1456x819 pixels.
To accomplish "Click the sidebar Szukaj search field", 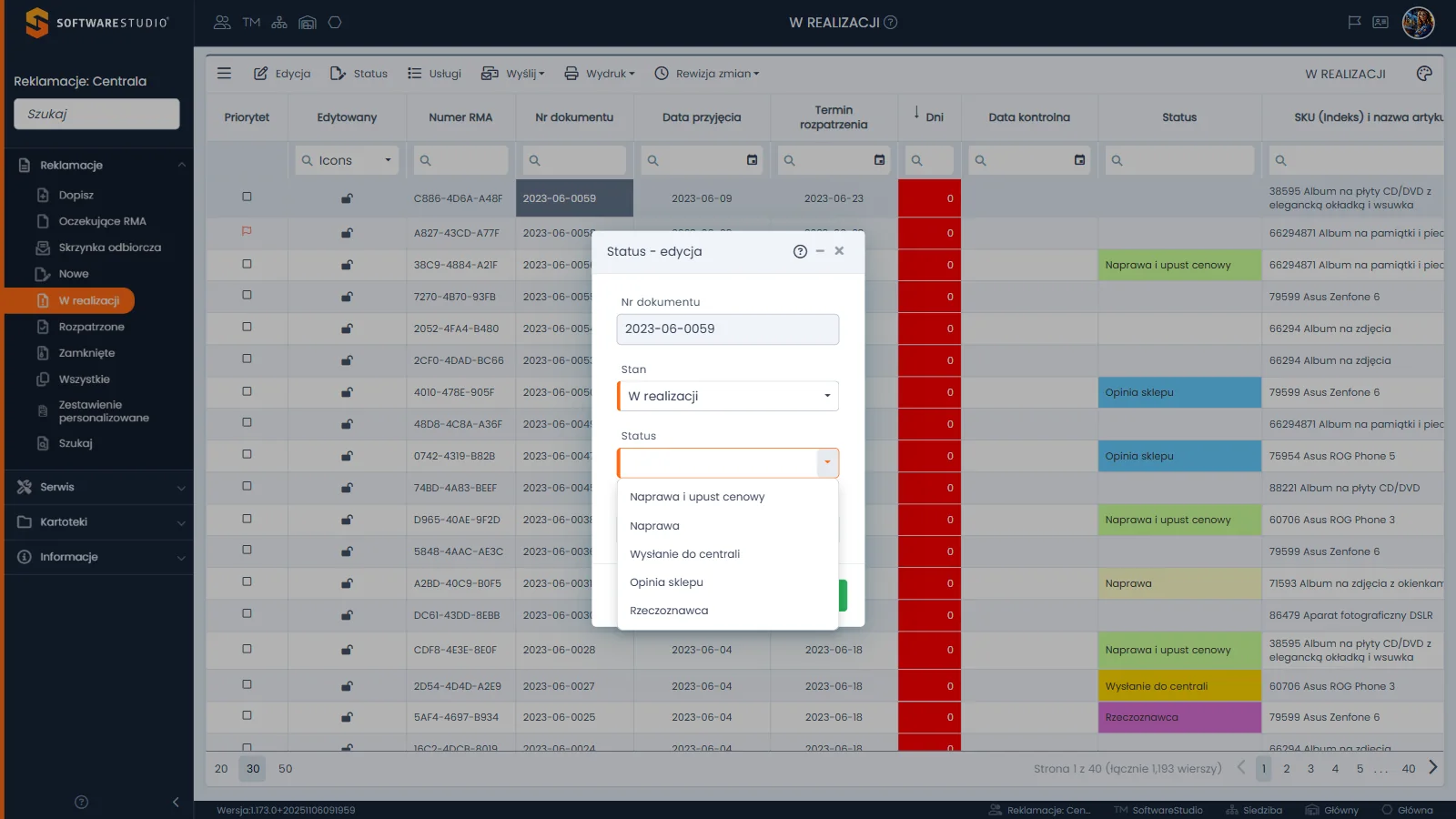I will pyautogui.click(x=96, y=115).
